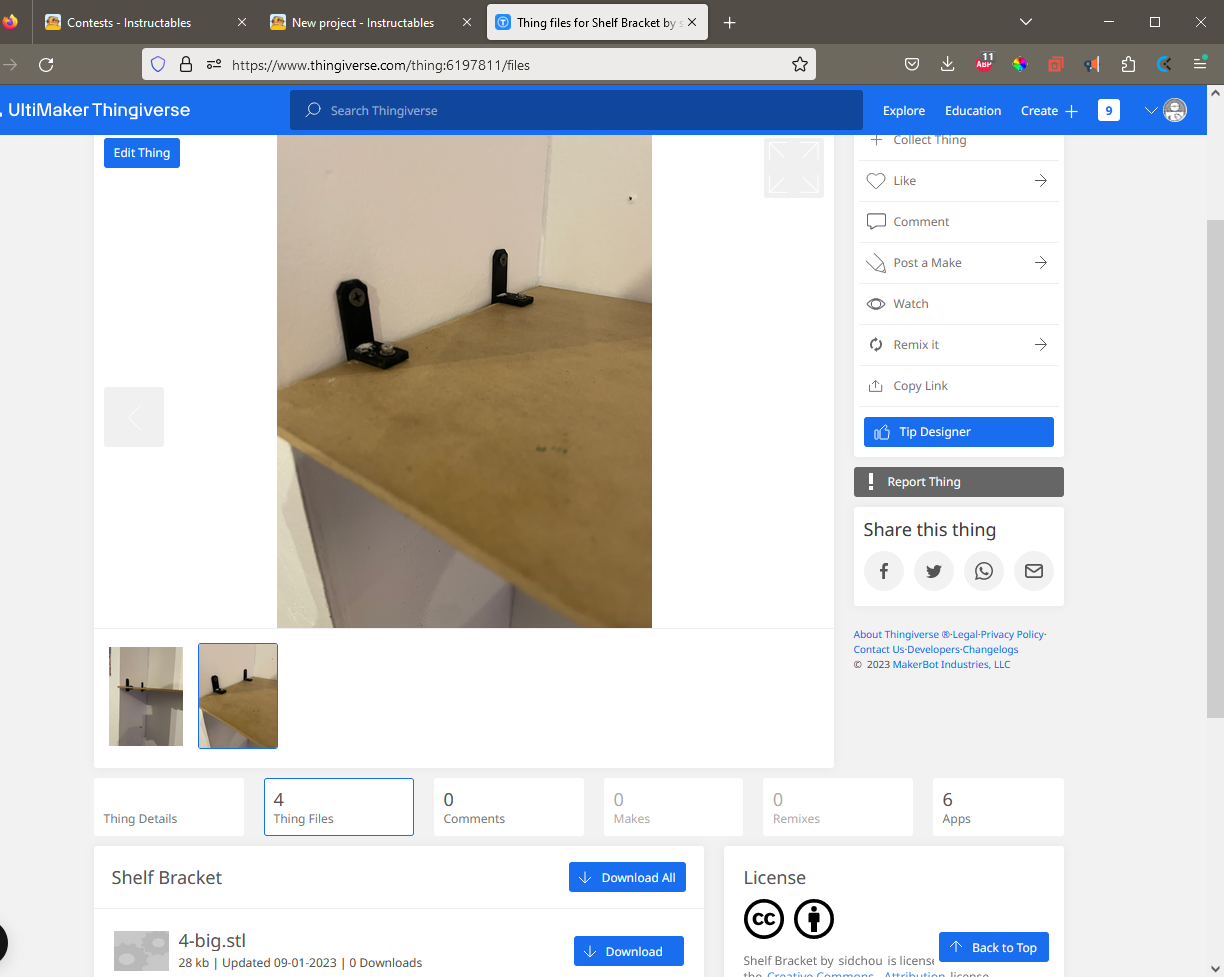Open the list all tabs chevron
Image resolution: width=1224 pixels, height=977 pixels.
[1026, 22]
